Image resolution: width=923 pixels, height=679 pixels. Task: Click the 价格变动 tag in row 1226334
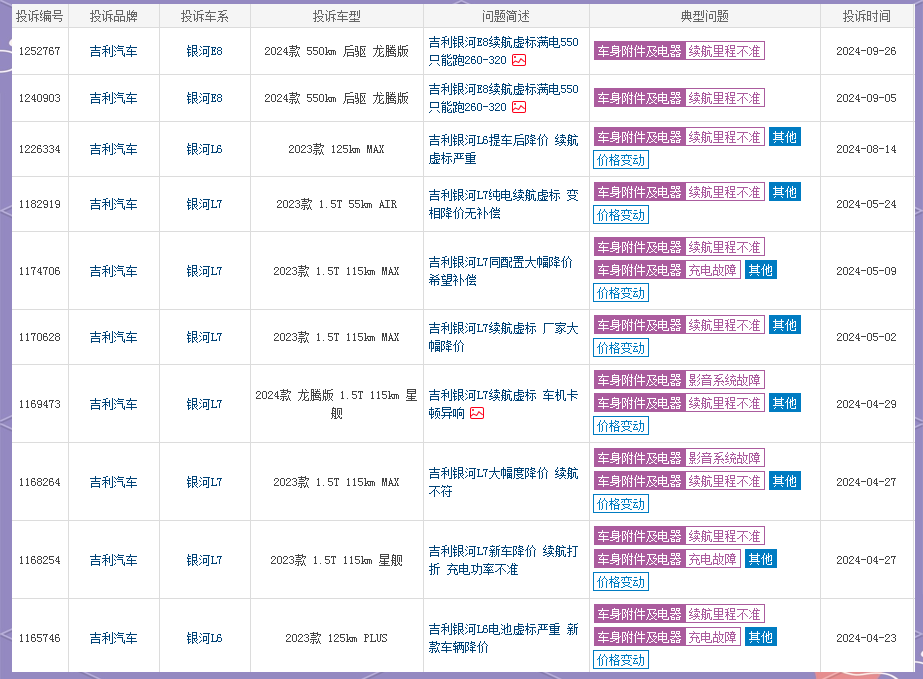(621, 160)
